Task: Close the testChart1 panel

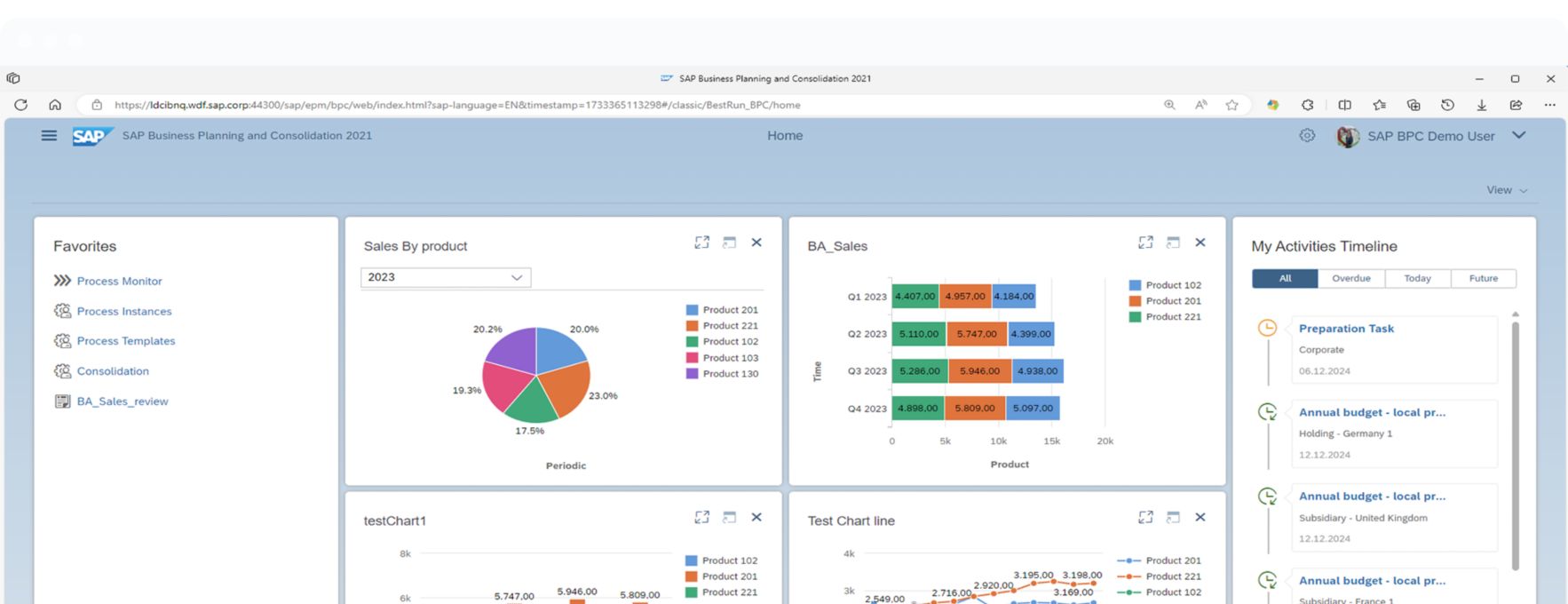Action: coord(756,517)
